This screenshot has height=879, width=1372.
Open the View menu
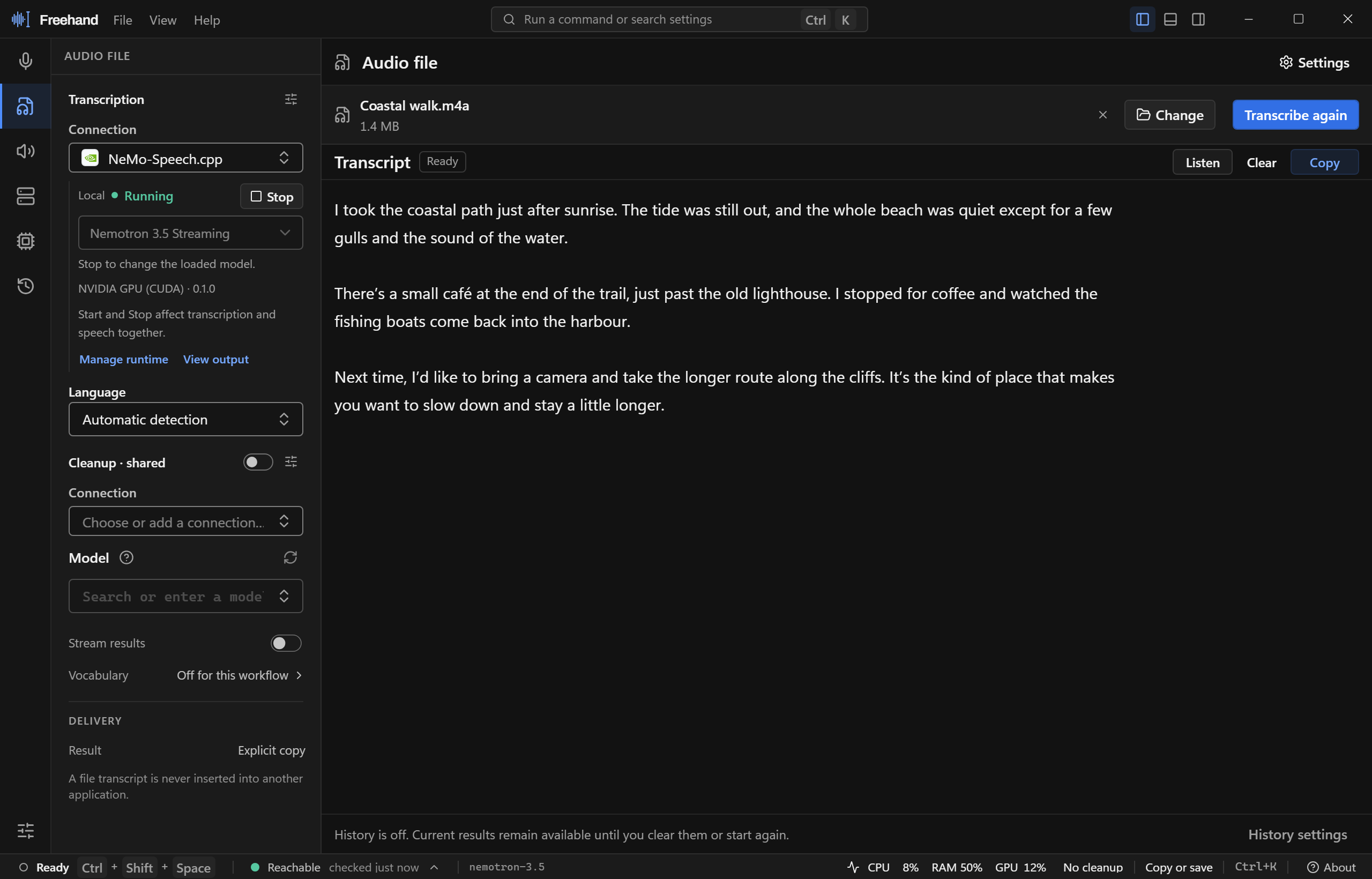[162, 20]
